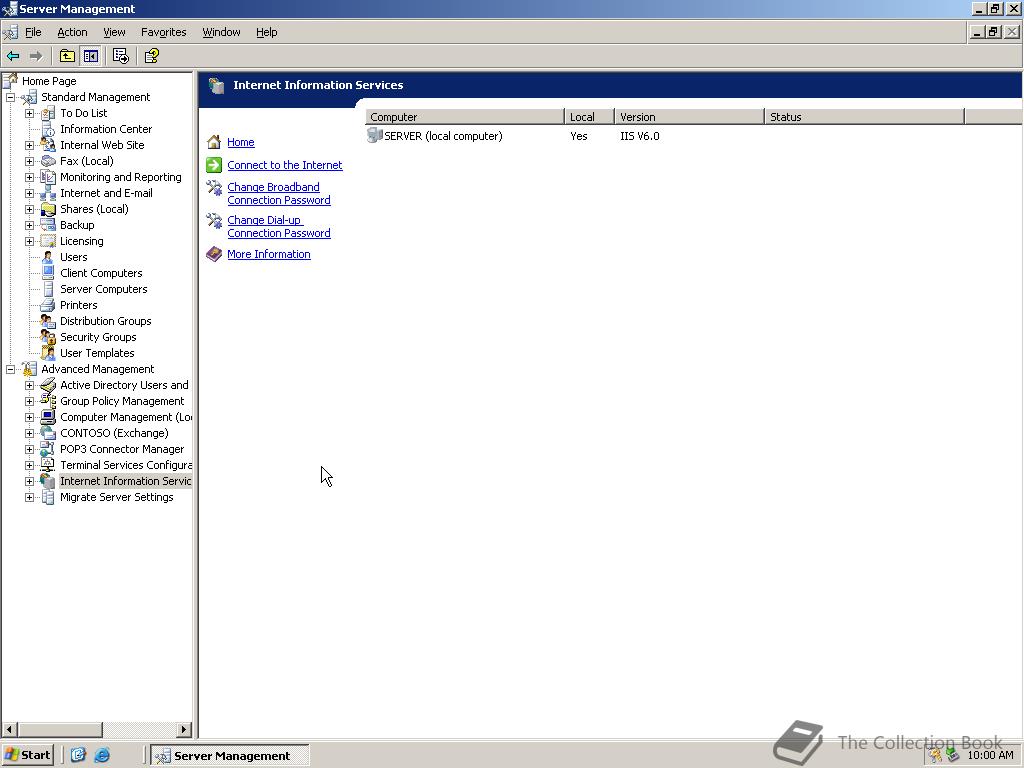Open the Help toolbar icon

pos(152,56)
